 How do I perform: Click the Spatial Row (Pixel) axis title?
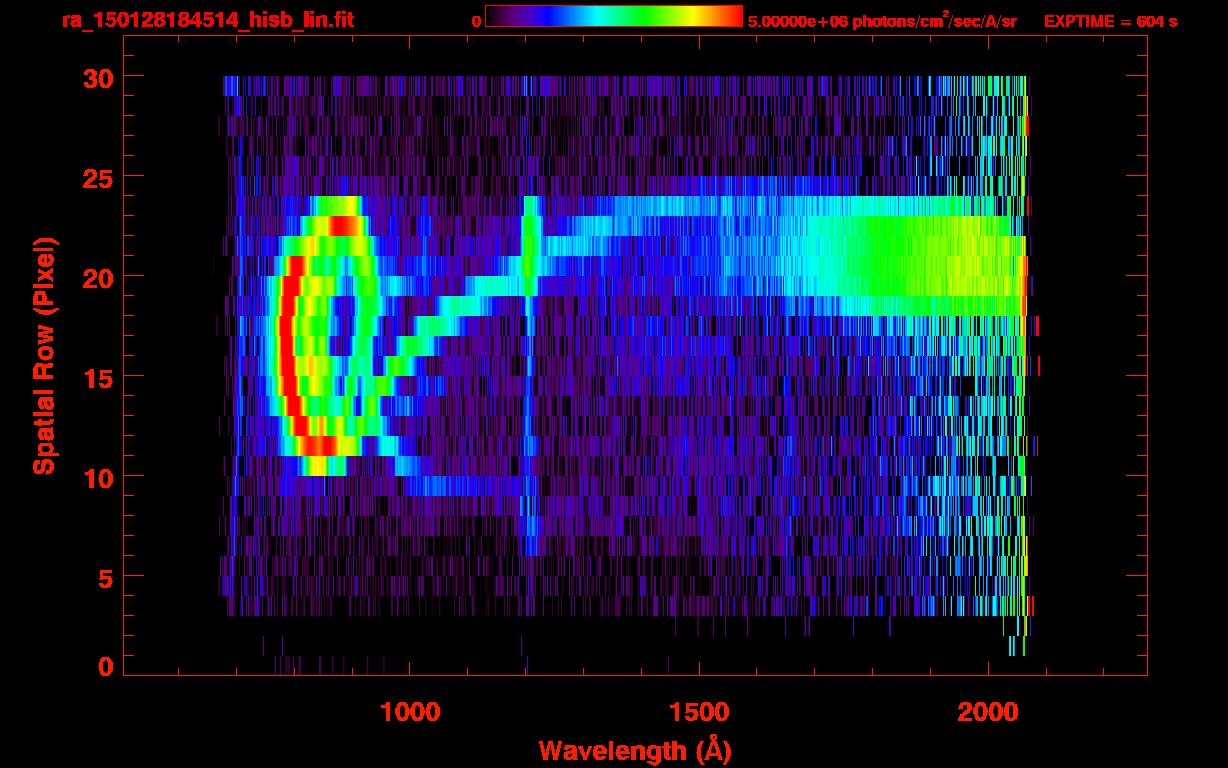(44, 356)
